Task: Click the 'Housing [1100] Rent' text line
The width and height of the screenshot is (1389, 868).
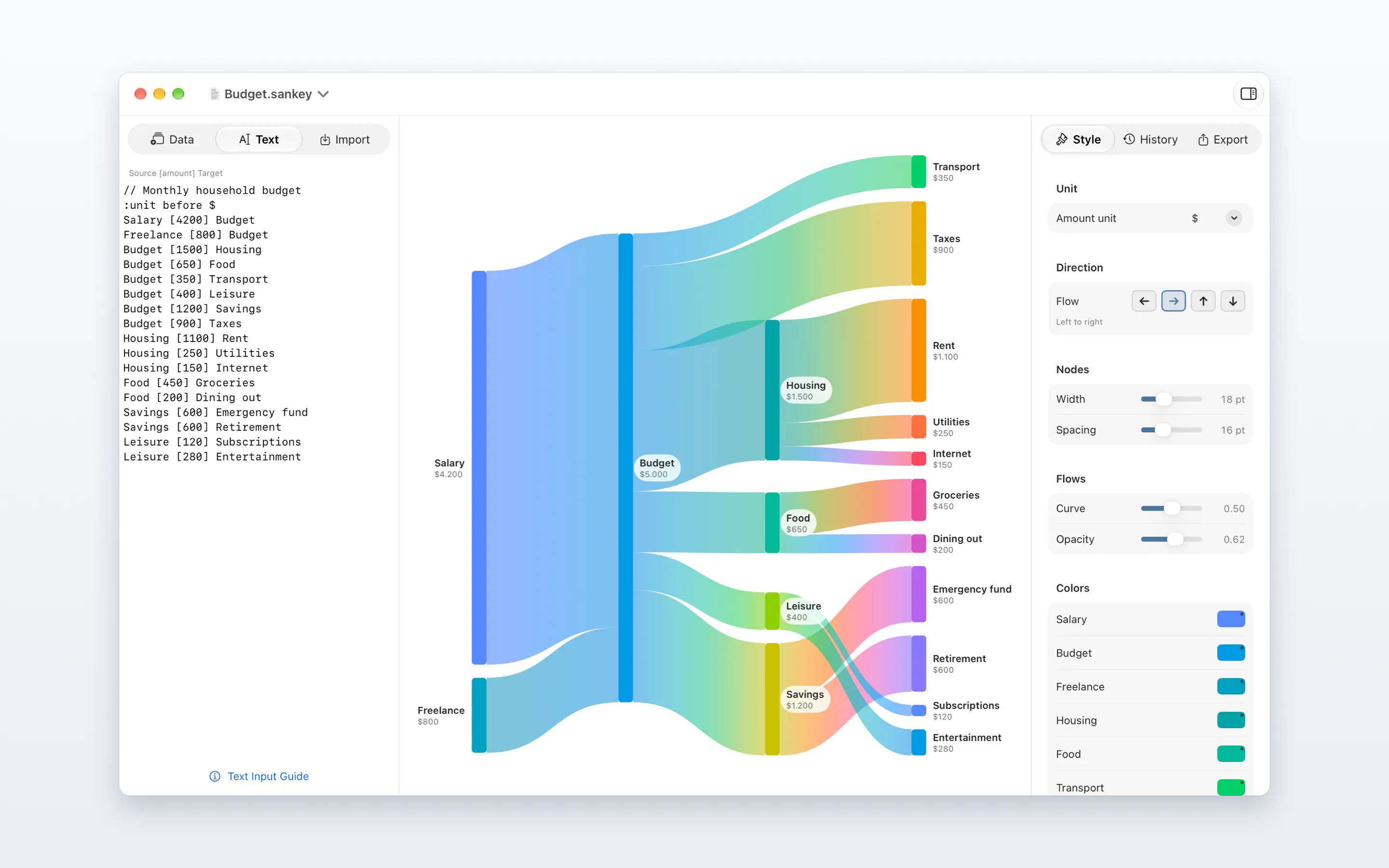Action: 186,339
